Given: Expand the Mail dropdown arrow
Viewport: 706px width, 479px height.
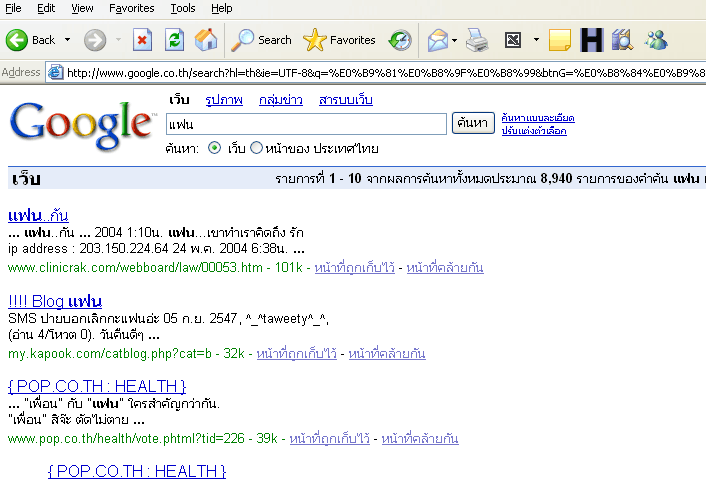Looking at the screenshot, I should coord(454,40).
